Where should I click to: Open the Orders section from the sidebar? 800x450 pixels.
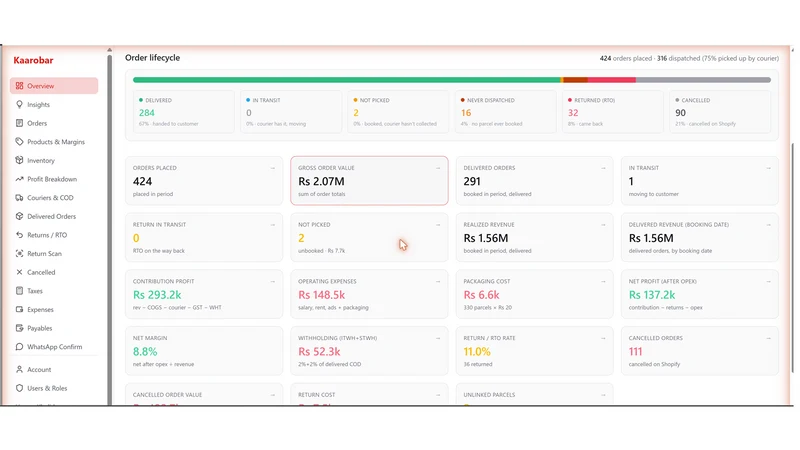click(54, 123)
